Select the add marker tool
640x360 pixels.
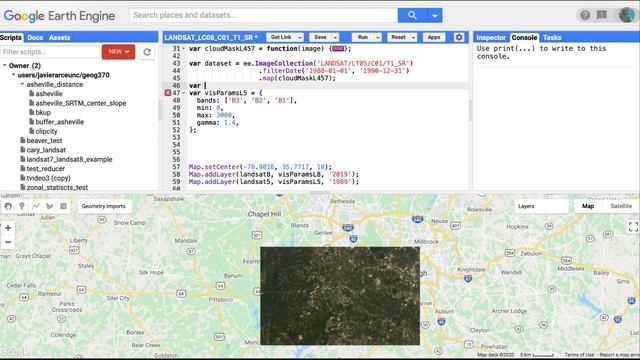pyautogui.click(x=22, y=206)
